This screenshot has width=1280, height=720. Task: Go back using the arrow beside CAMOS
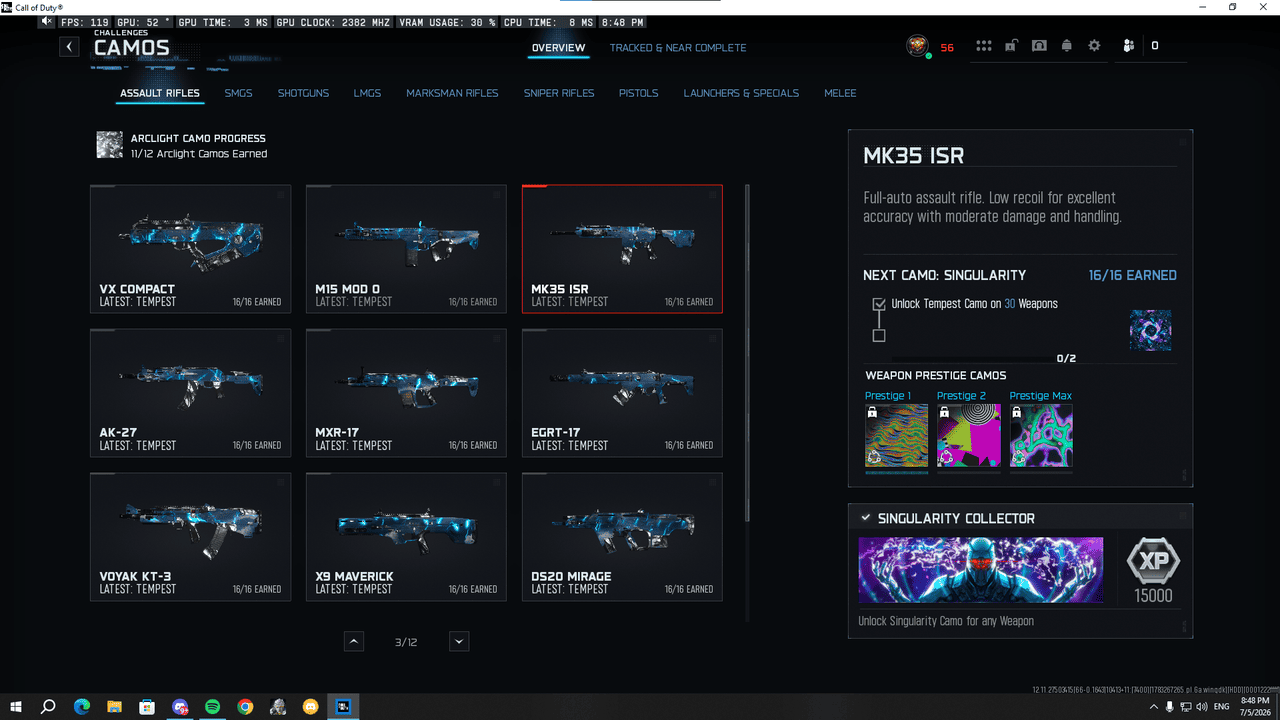pyautogui.click(x=69, y=46)
